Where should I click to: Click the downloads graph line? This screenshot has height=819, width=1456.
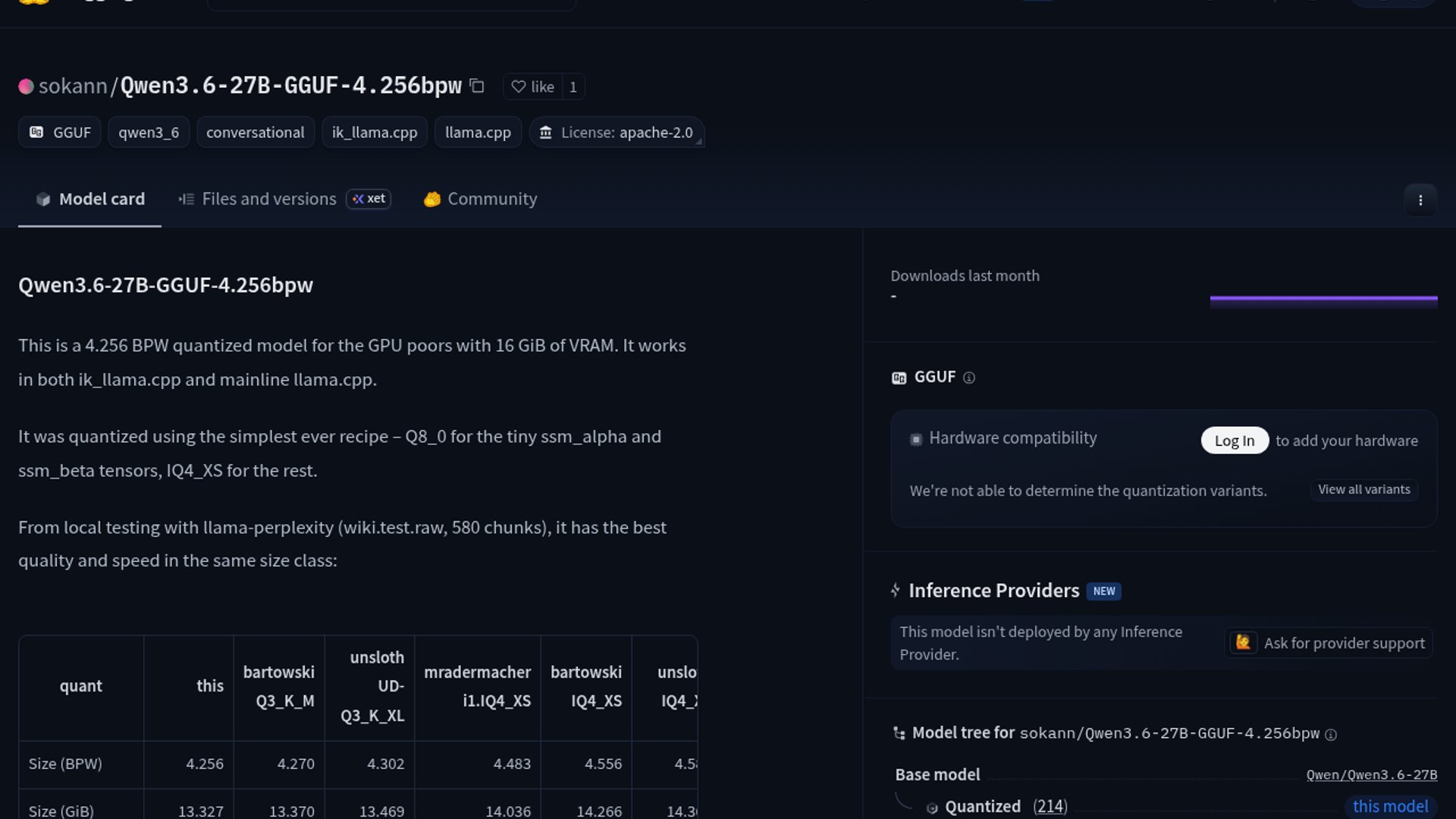click(x=1323, y=299)
